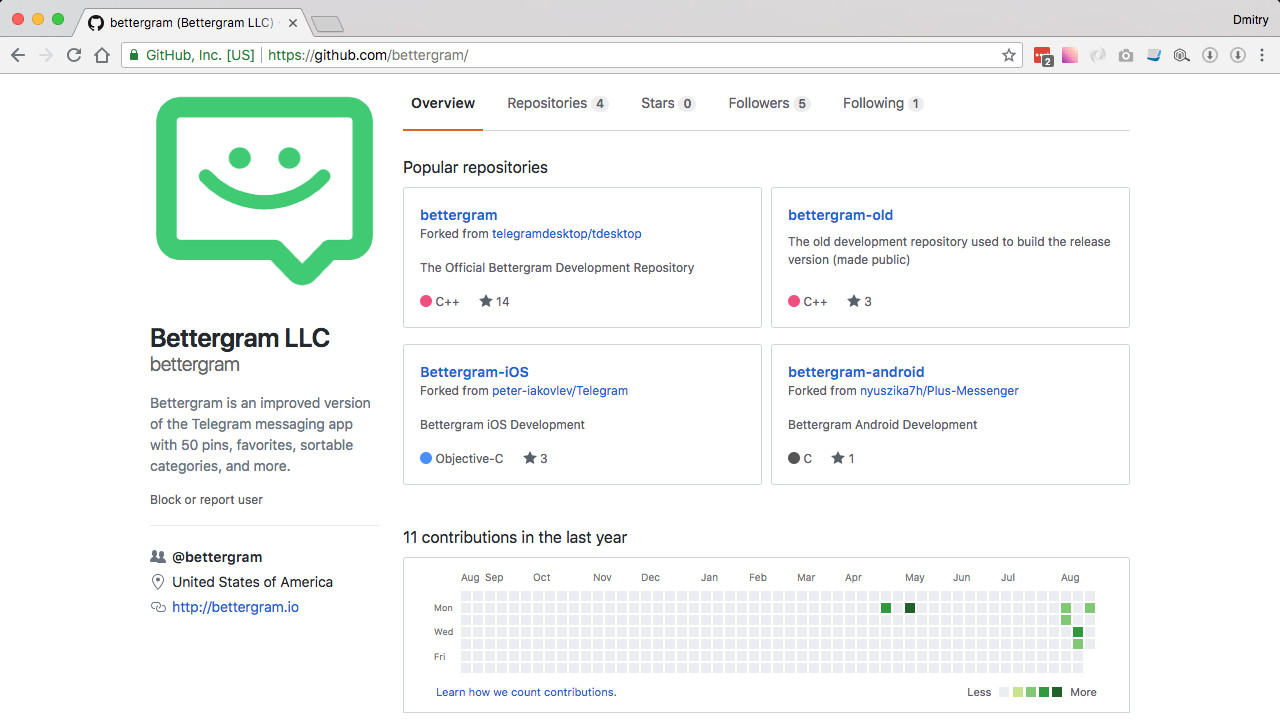Image resolution: width=1280 pixels, height=720 pixels.
Task: Click the link icon beside bettergram.io
Action: point(158,607)
